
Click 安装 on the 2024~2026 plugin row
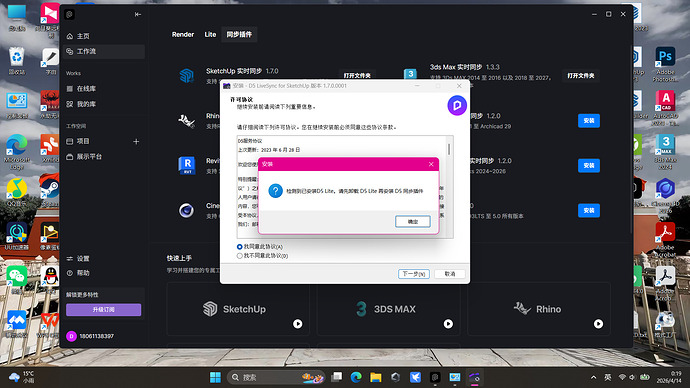pyautogui.click(x=589, y=165)
